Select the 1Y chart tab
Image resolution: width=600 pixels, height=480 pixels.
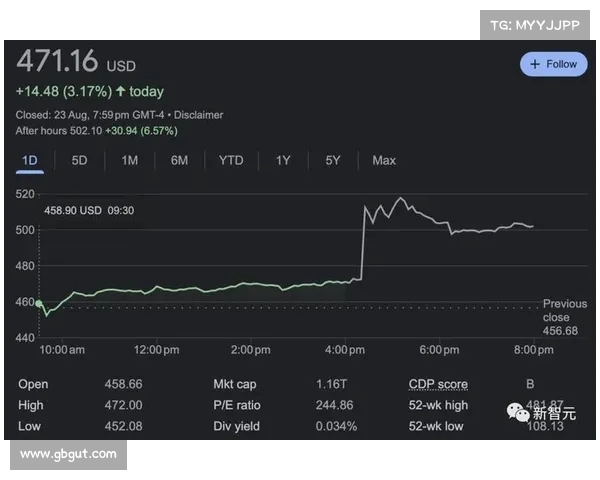(x=283, y=160)
